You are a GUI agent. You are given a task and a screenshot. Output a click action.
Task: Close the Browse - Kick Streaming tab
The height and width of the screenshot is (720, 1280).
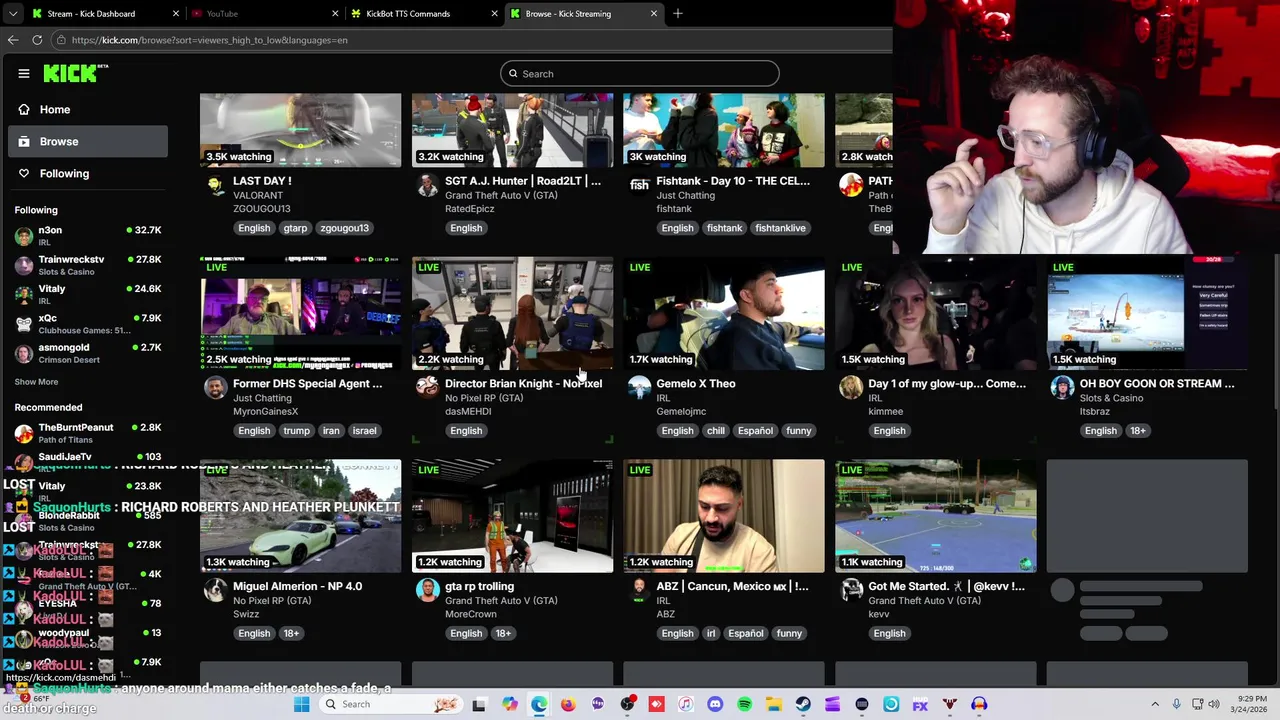654,14
